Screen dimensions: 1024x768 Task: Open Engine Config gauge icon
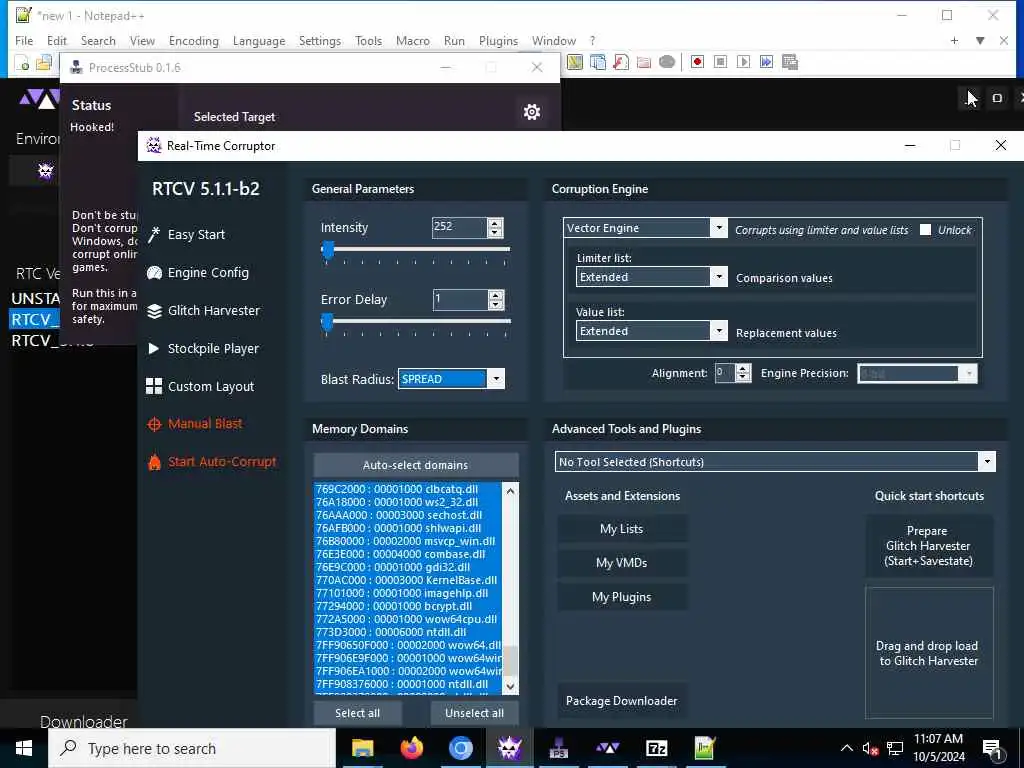[x=154, y=273]
